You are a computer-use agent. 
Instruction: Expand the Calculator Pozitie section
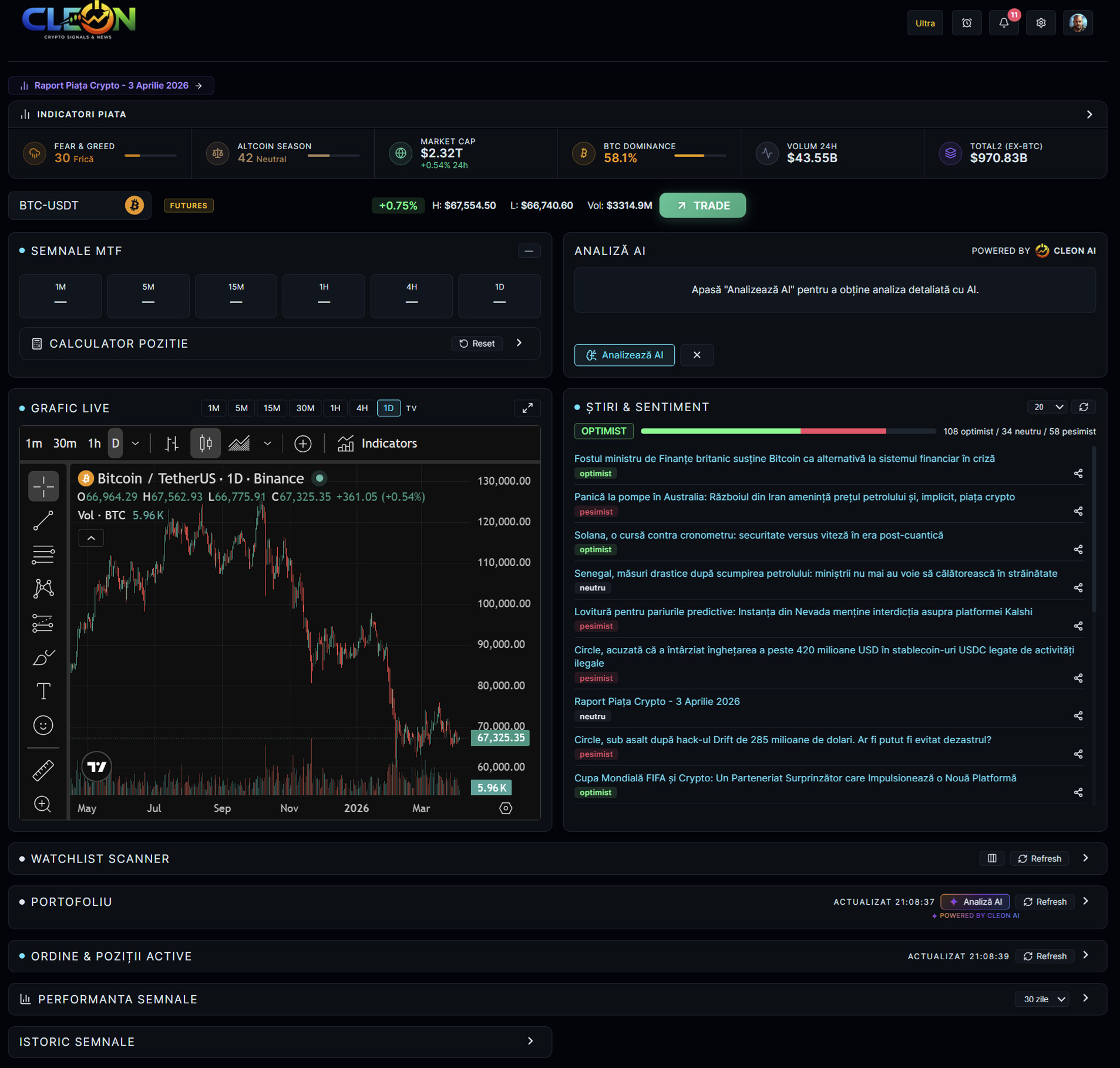click(x=519, y=343)
